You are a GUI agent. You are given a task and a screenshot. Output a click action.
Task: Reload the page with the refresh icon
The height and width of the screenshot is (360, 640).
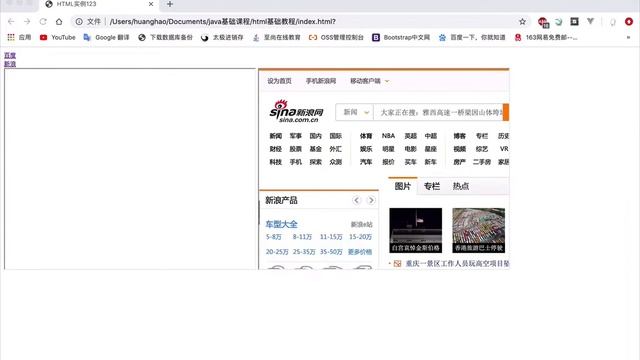43,22
